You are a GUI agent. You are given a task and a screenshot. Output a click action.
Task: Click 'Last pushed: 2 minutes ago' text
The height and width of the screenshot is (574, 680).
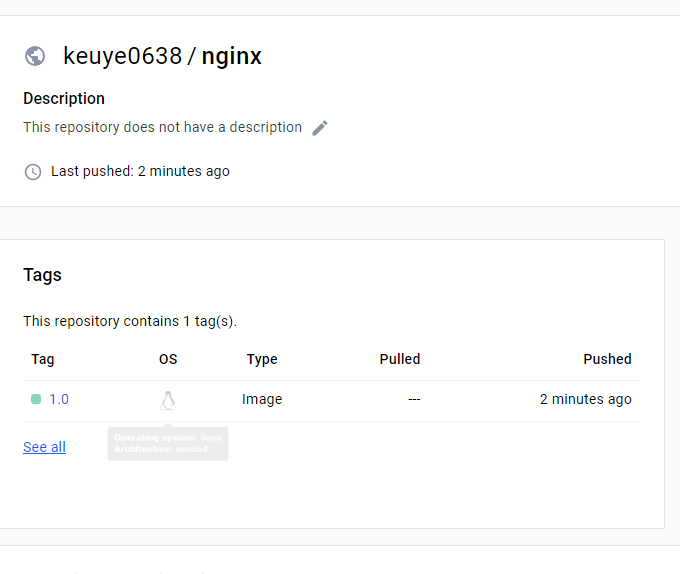pos(140,172)
